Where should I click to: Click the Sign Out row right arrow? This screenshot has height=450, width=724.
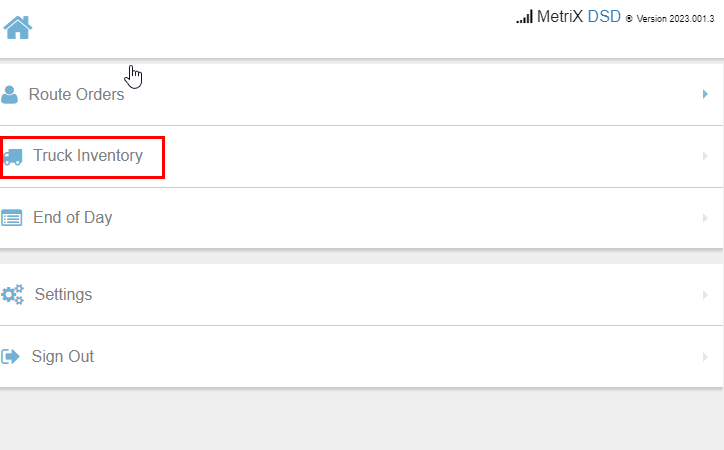(705, 357)
